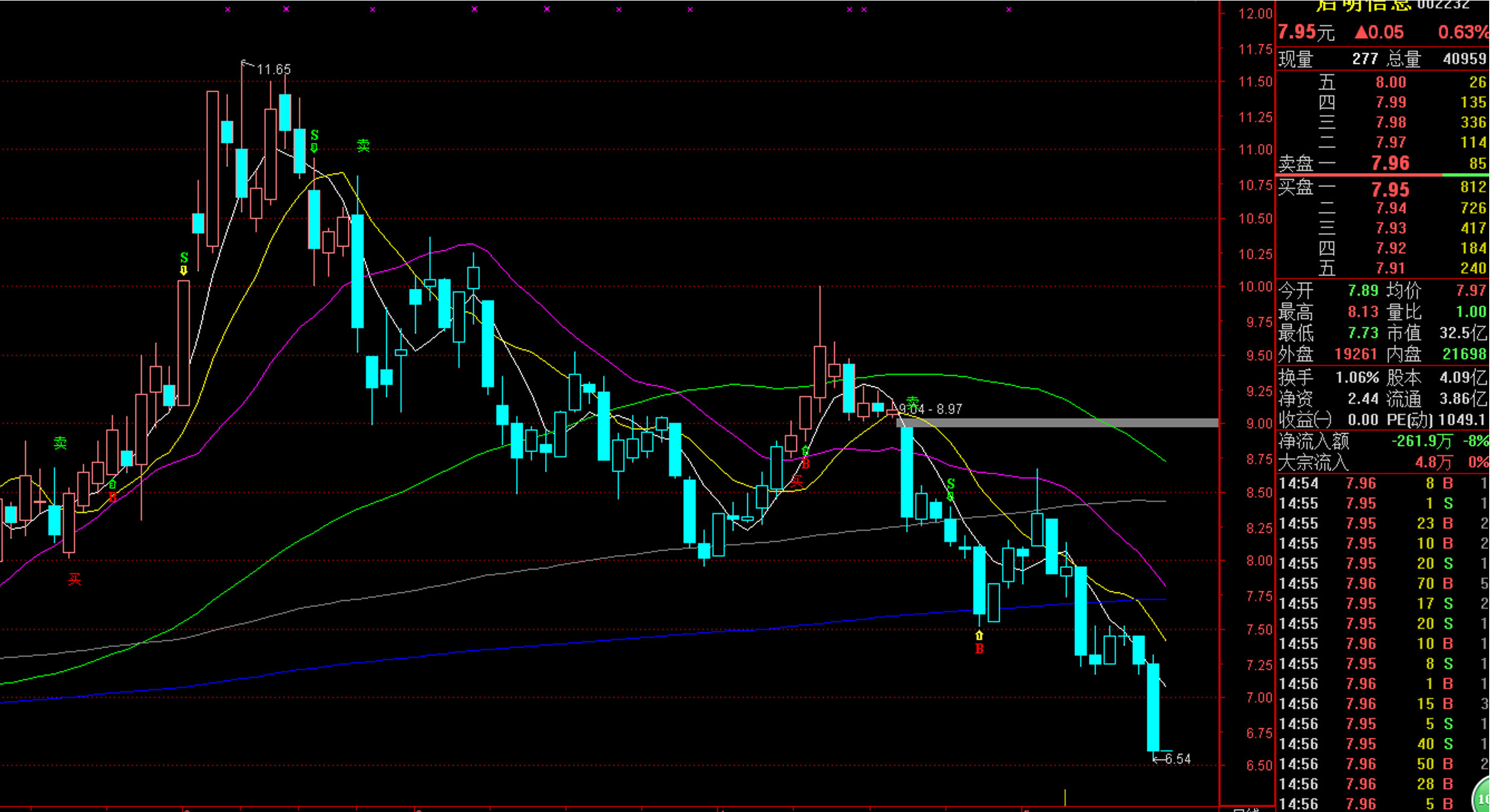Click the 今开 7.89 open price
Viewport: 1491px width, 812px height.
point(1363,291)
